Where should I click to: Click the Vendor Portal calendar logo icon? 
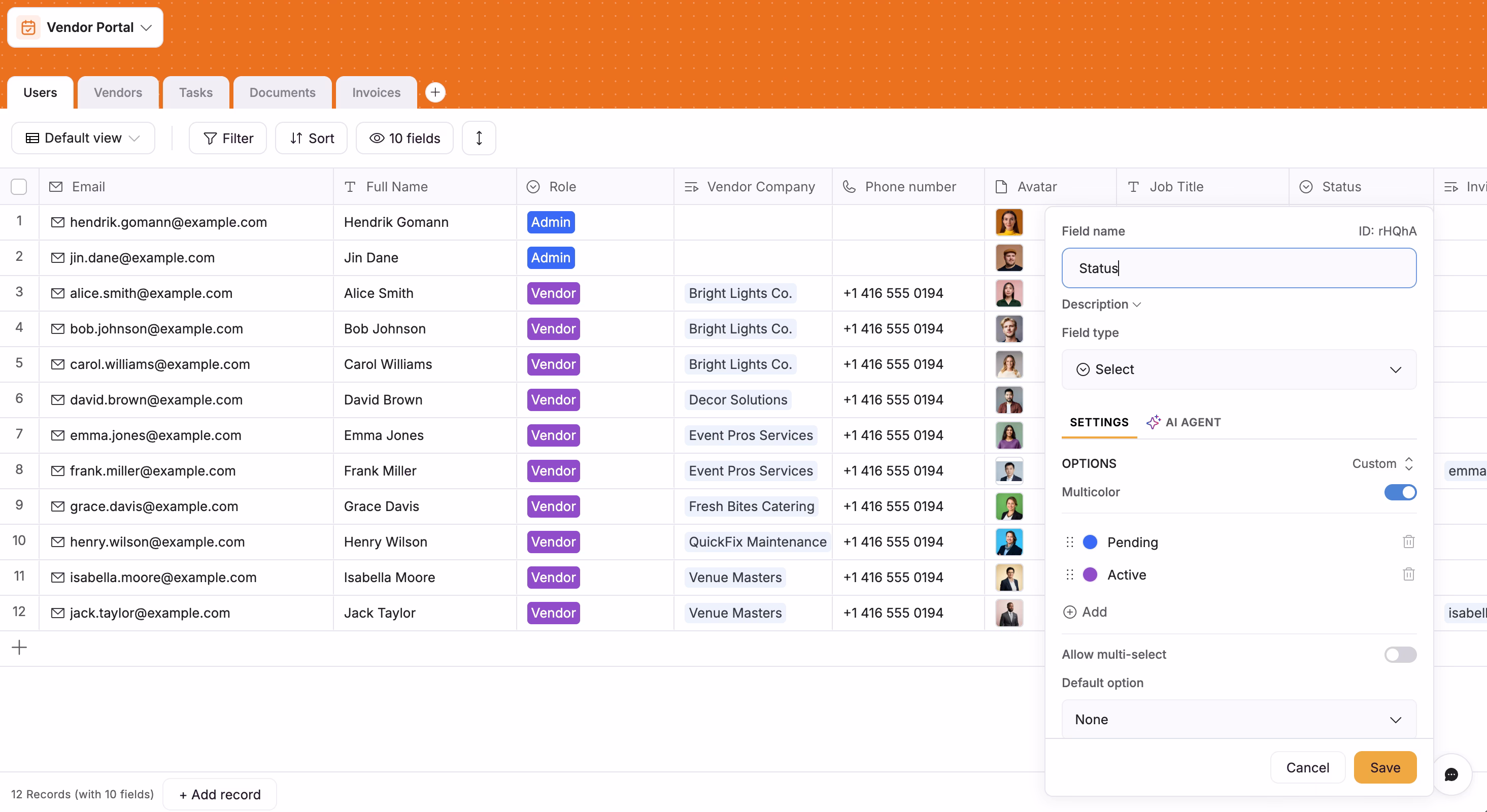28,27
